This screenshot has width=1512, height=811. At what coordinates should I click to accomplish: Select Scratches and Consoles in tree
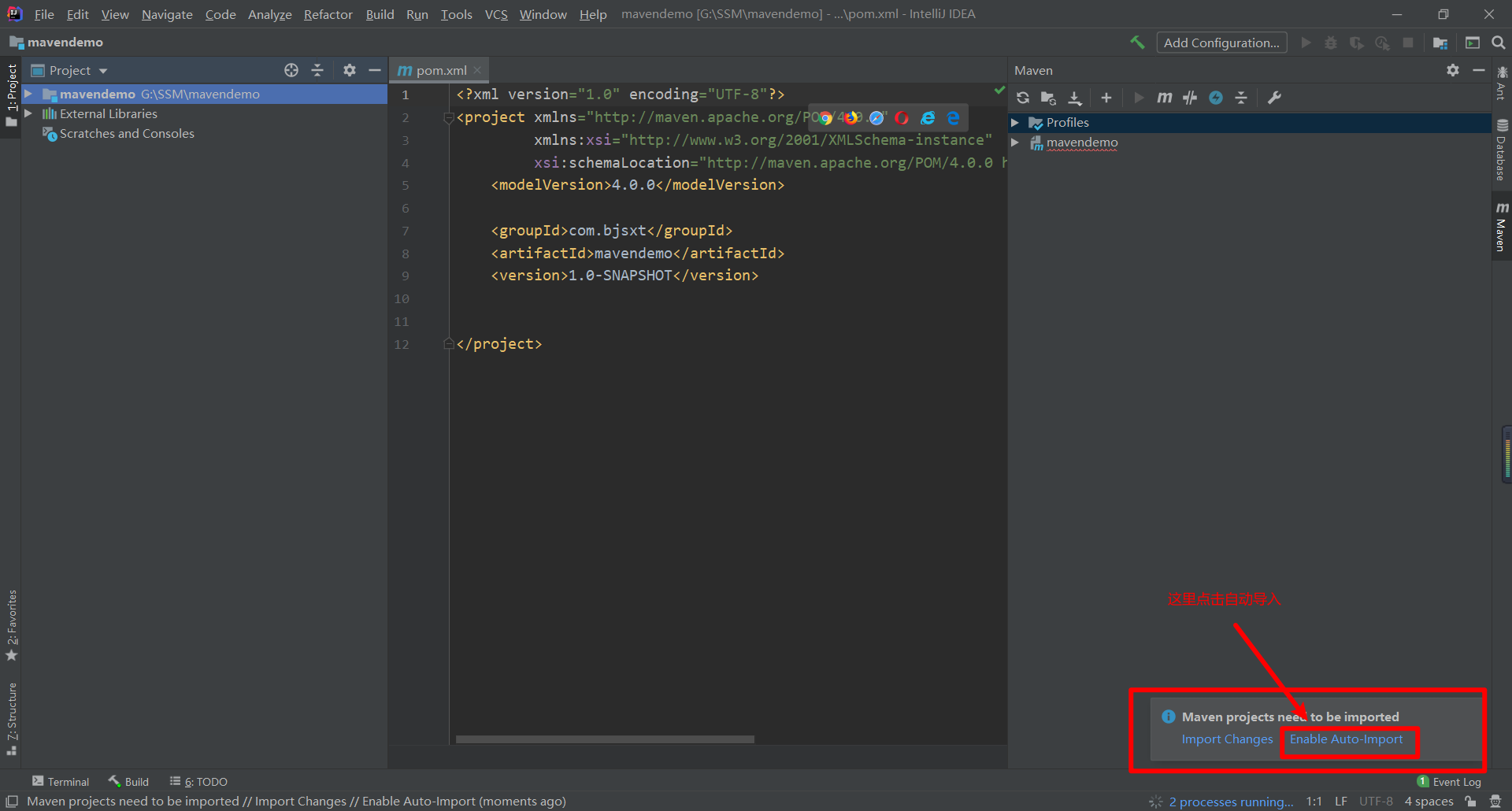coord(127,134)
